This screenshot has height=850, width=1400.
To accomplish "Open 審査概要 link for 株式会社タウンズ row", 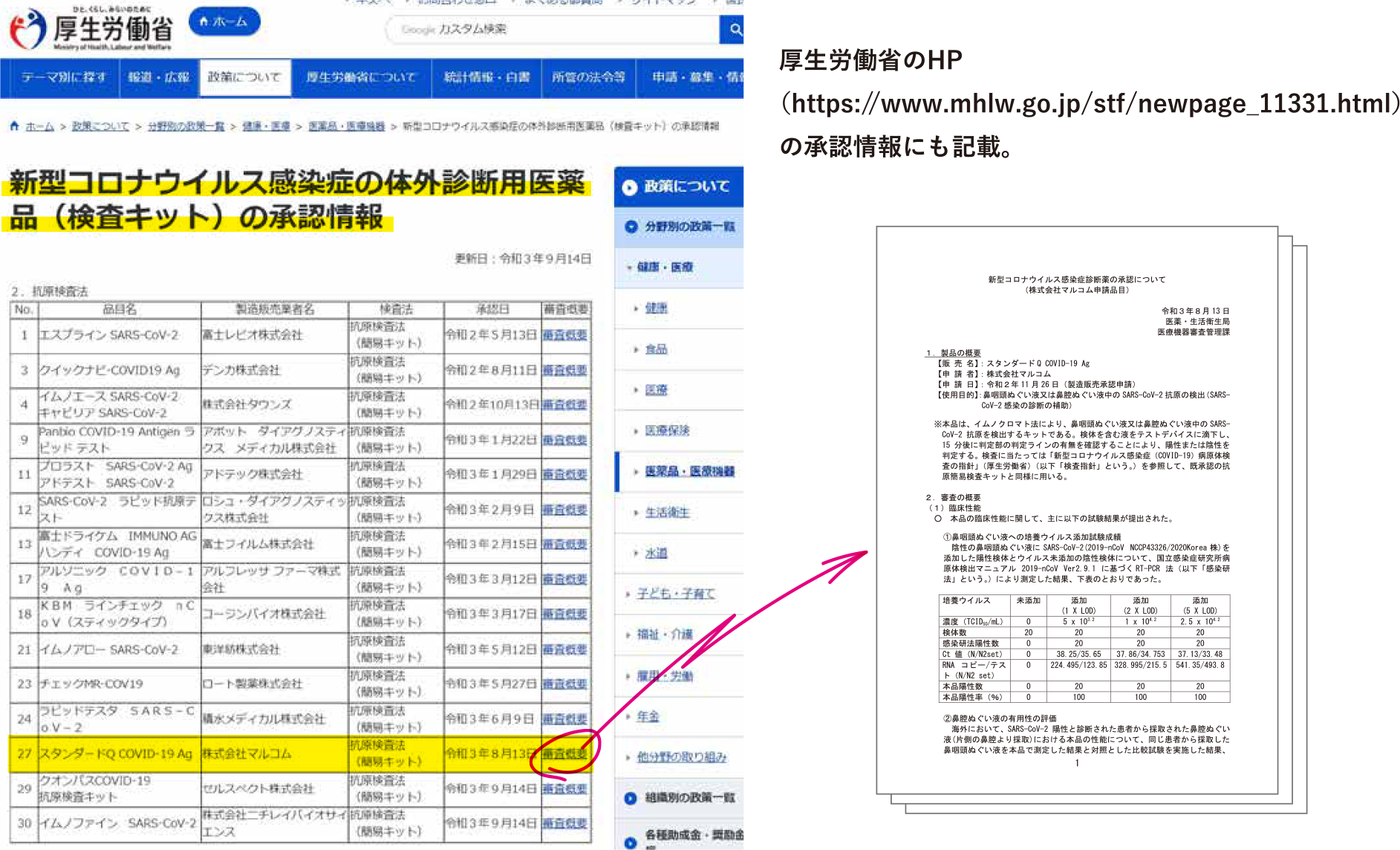I will 564,405.
